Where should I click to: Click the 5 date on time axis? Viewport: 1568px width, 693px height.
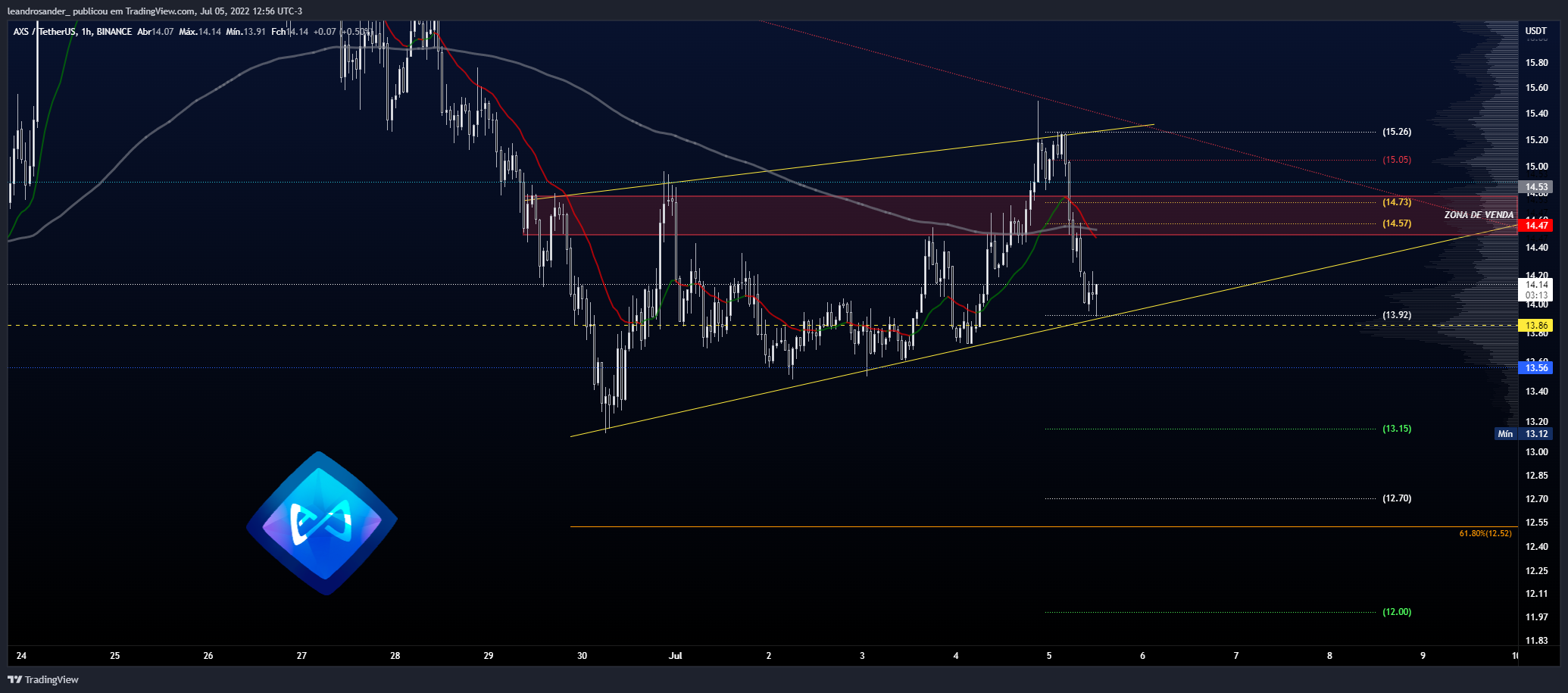[x=1049, y=656]
